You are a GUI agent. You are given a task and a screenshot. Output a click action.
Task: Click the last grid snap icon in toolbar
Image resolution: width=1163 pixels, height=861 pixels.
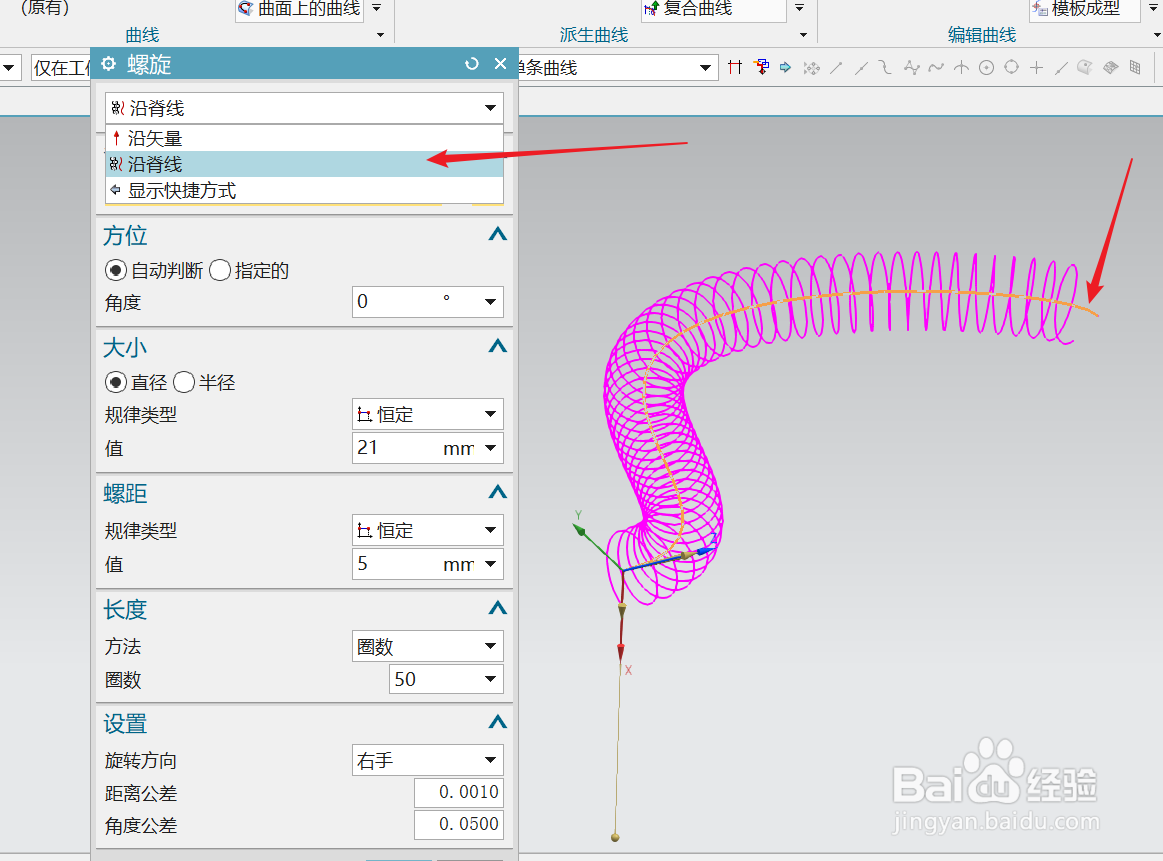tap(1135, 67)
